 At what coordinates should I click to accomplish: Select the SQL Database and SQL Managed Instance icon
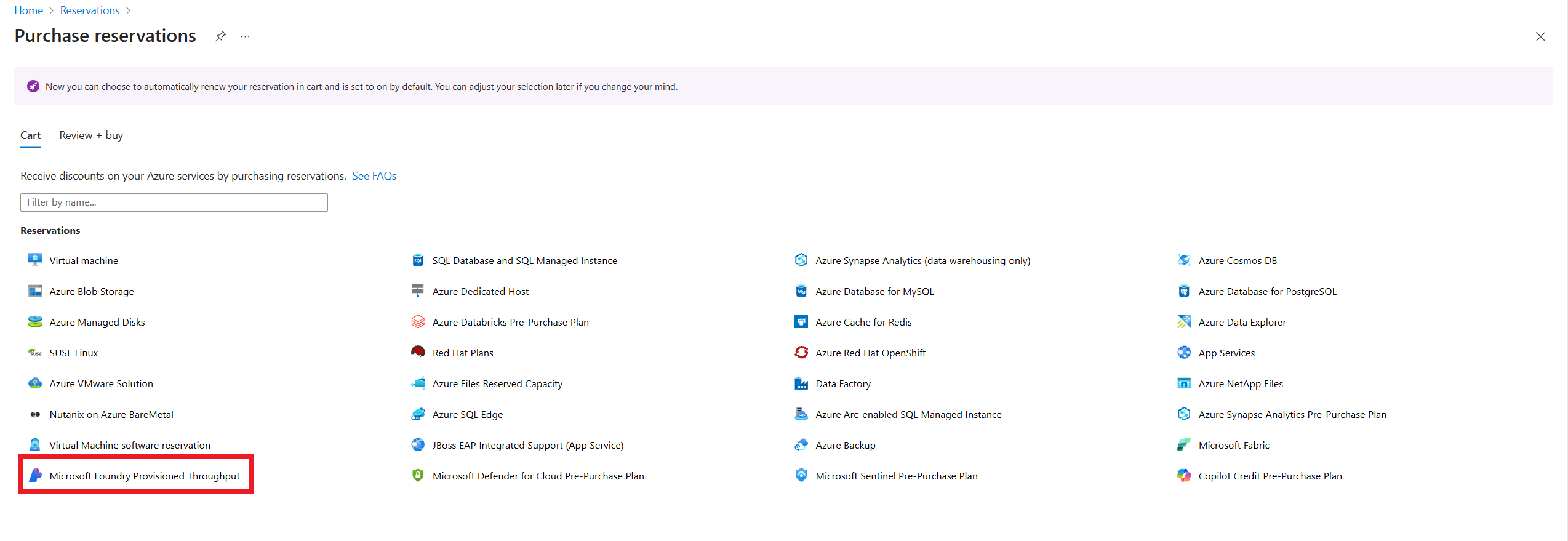point(418,260)
